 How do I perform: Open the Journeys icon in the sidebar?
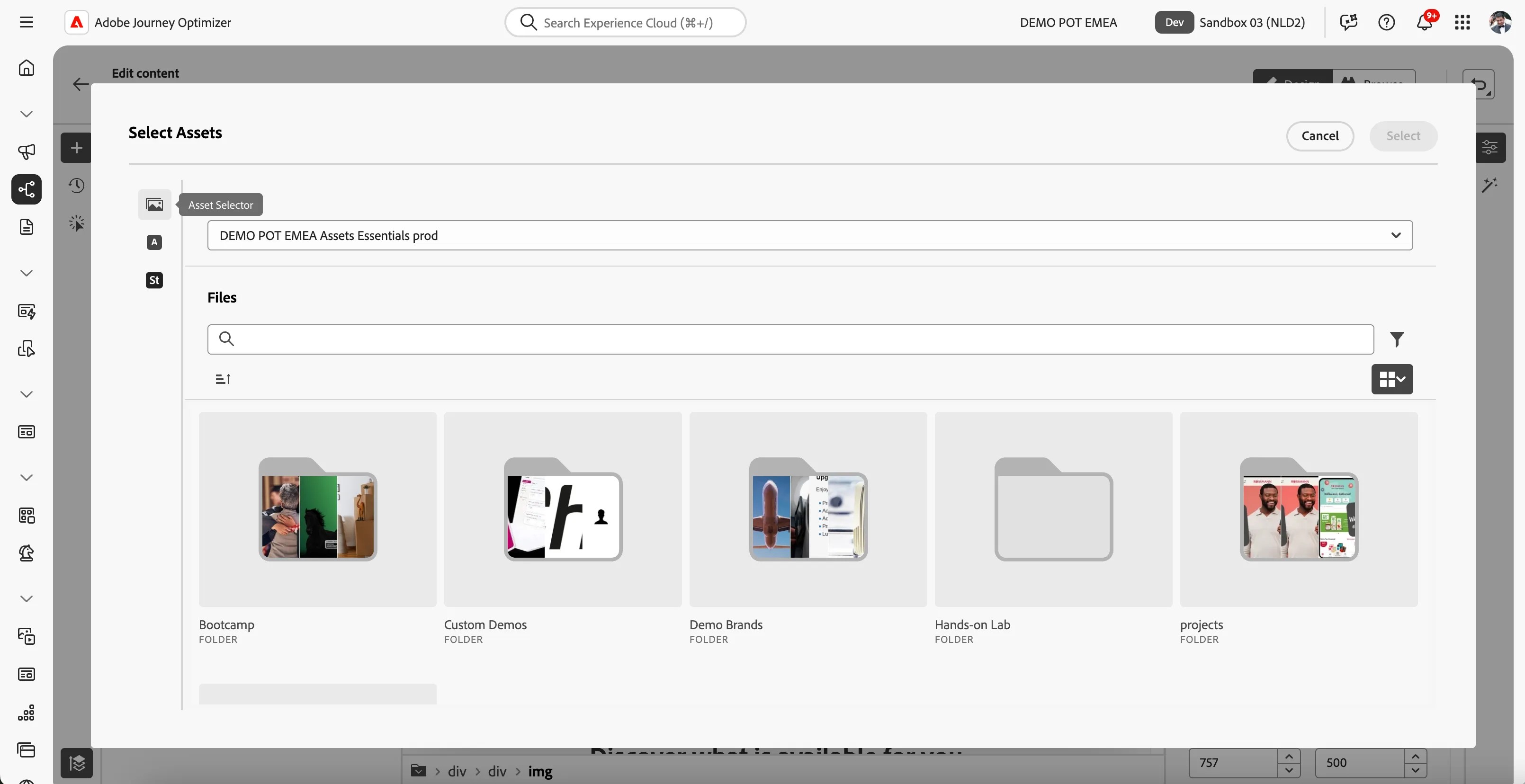point(26,189)
